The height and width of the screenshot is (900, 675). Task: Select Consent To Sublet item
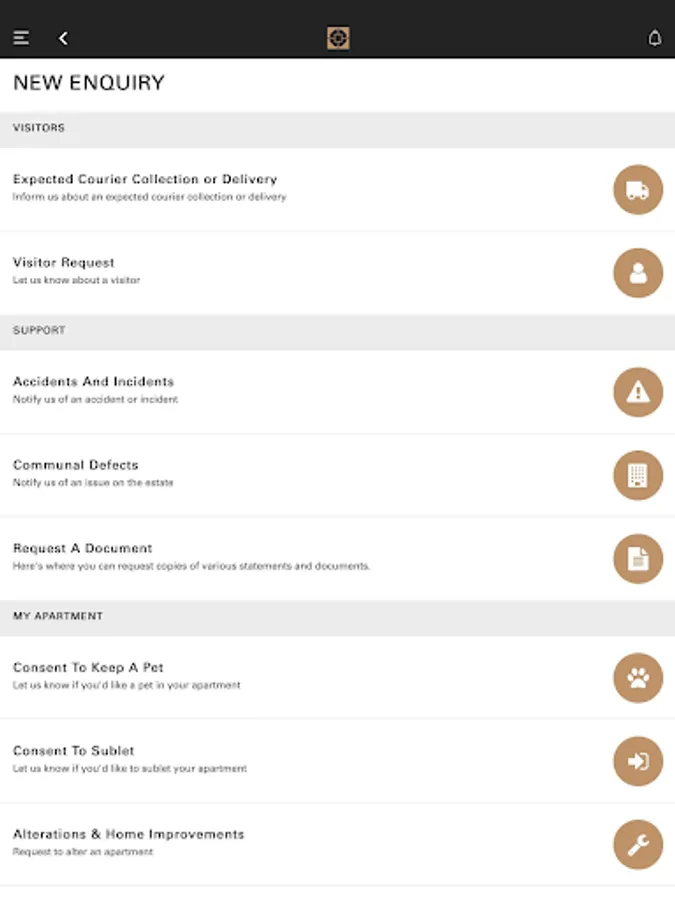[74, 751]
